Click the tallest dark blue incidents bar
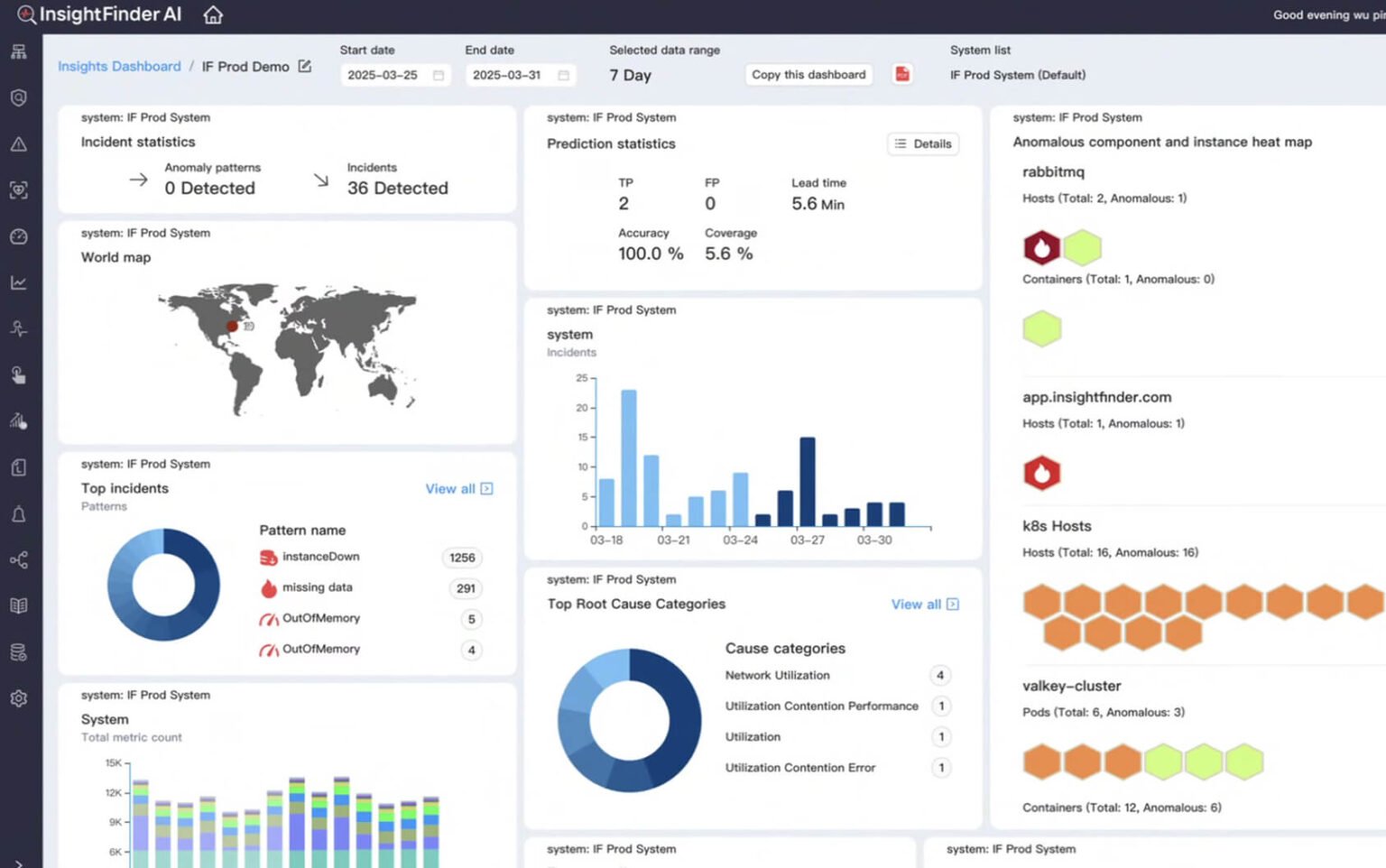This screenshot has width=1386, height=868. coord(808,482)
